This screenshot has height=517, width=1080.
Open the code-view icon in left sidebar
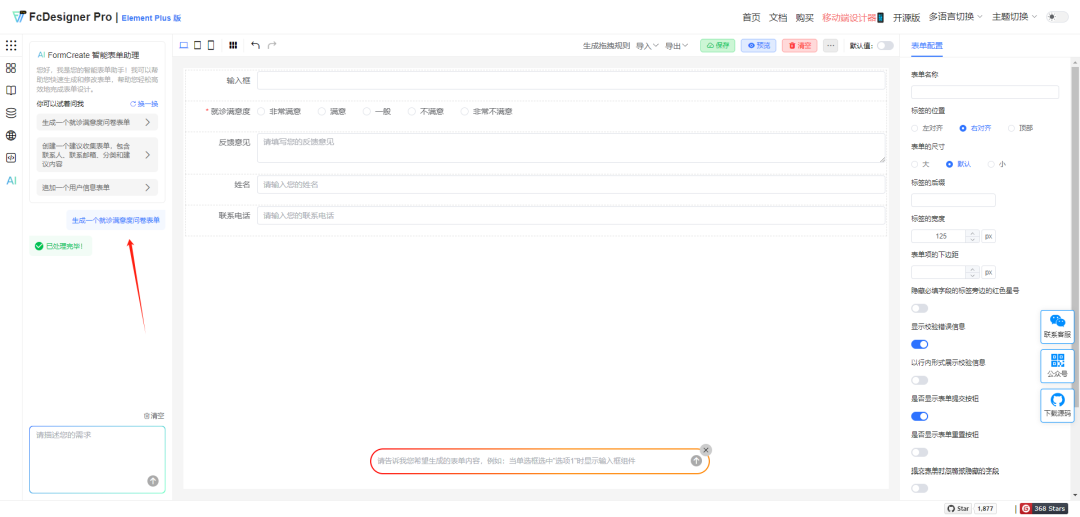coord(11,158)
